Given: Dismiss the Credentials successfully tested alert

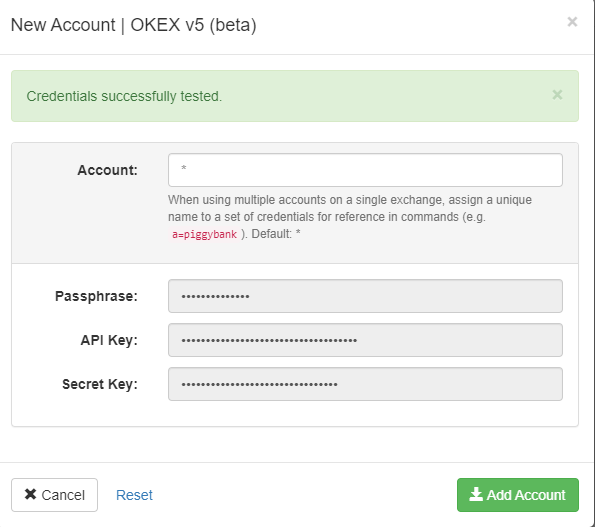Looking at the screenshot, I should click(557, 95).
